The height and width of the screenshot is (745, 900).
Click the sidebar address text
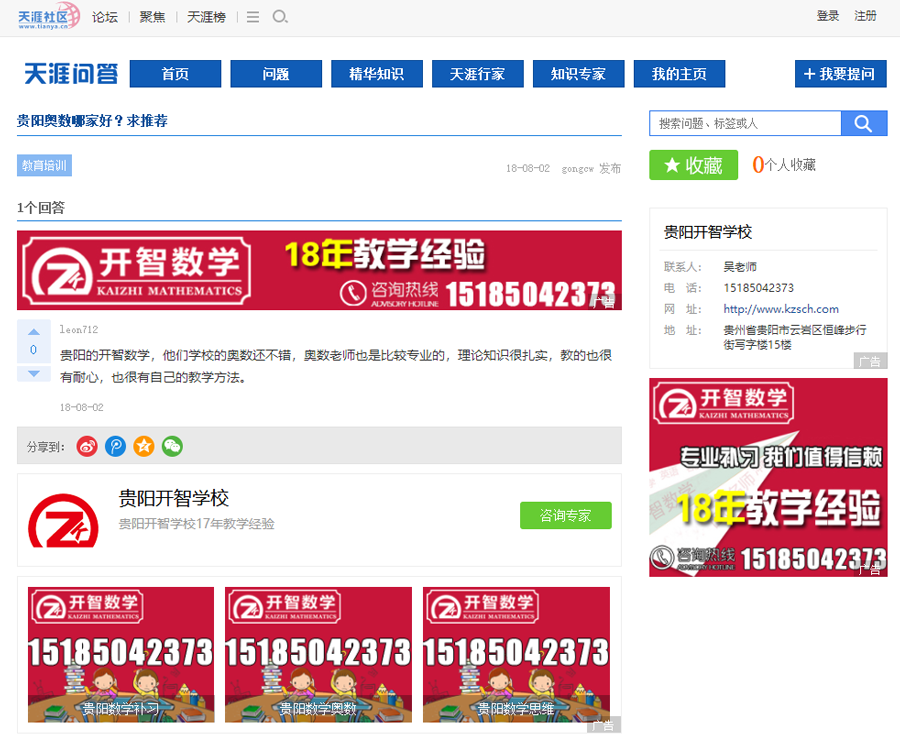[794, 337]
